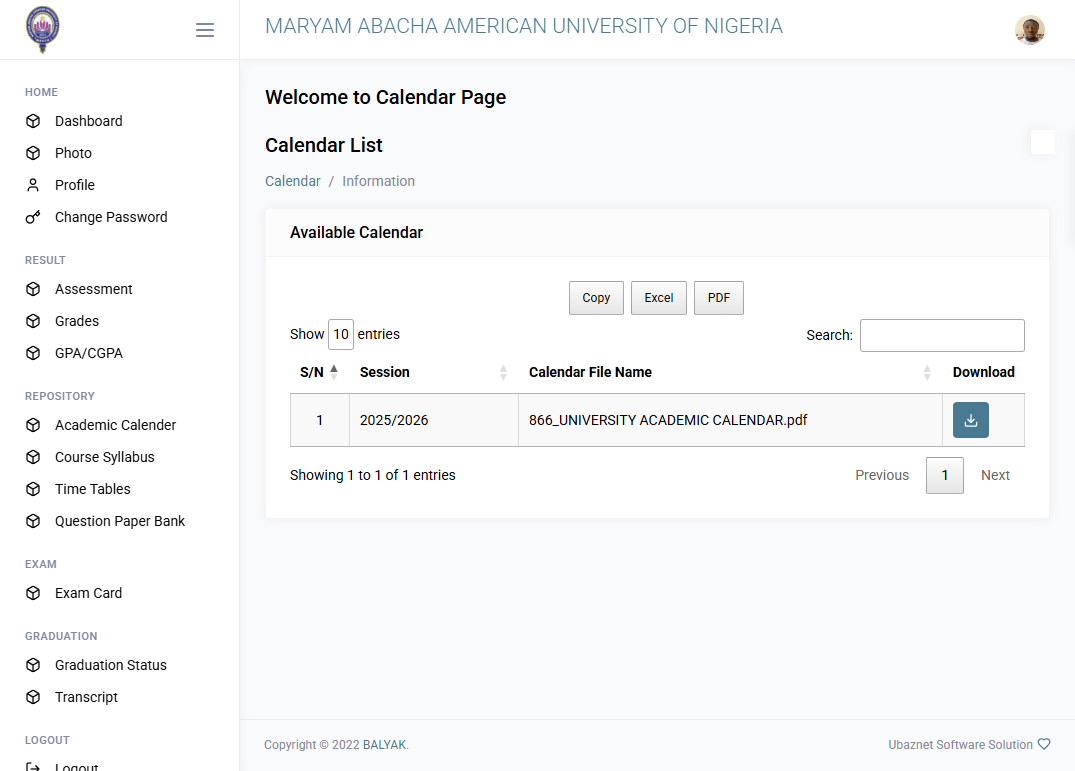Open the user profile avatar
The width and height of the screenshot is (1075, 771).
point(1029,29)
